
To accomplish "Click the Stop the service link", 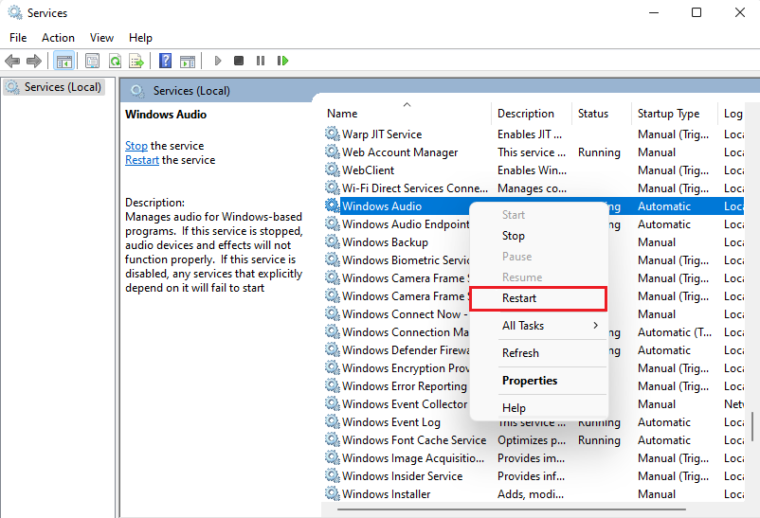I will (136, 146).
